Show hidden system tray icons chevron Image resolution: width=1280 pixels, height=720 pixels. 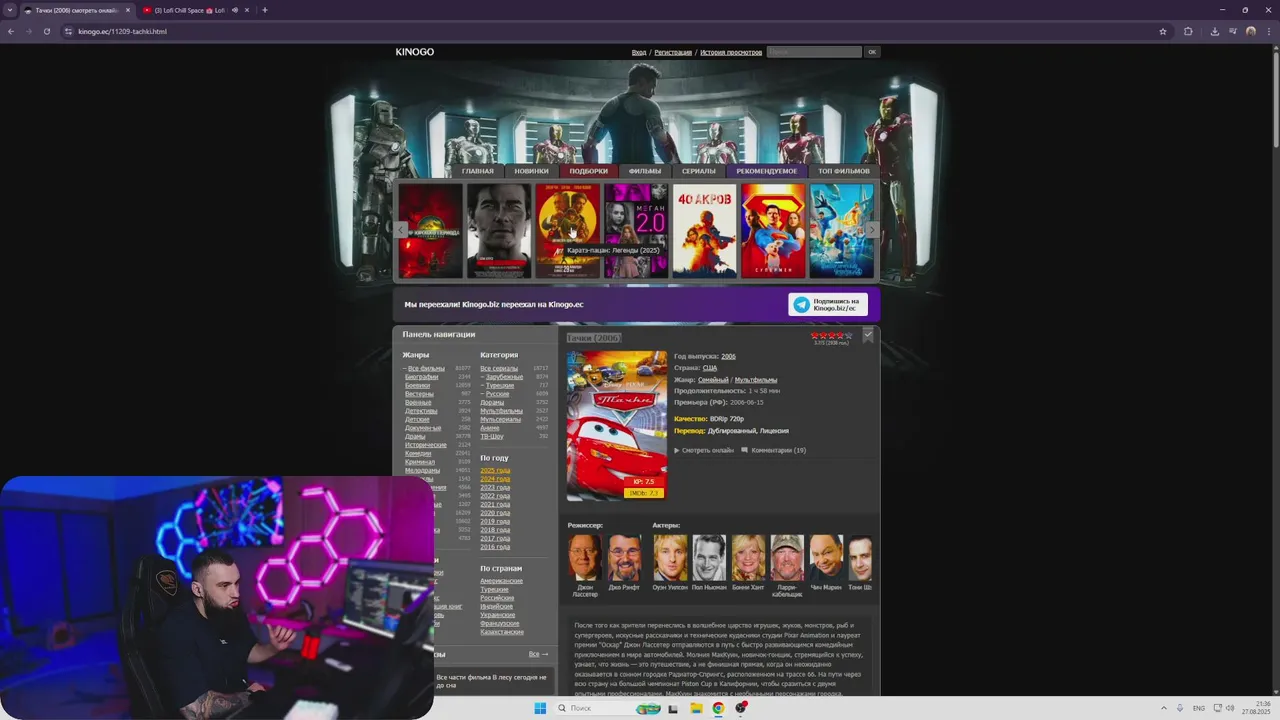[1164, 708]
